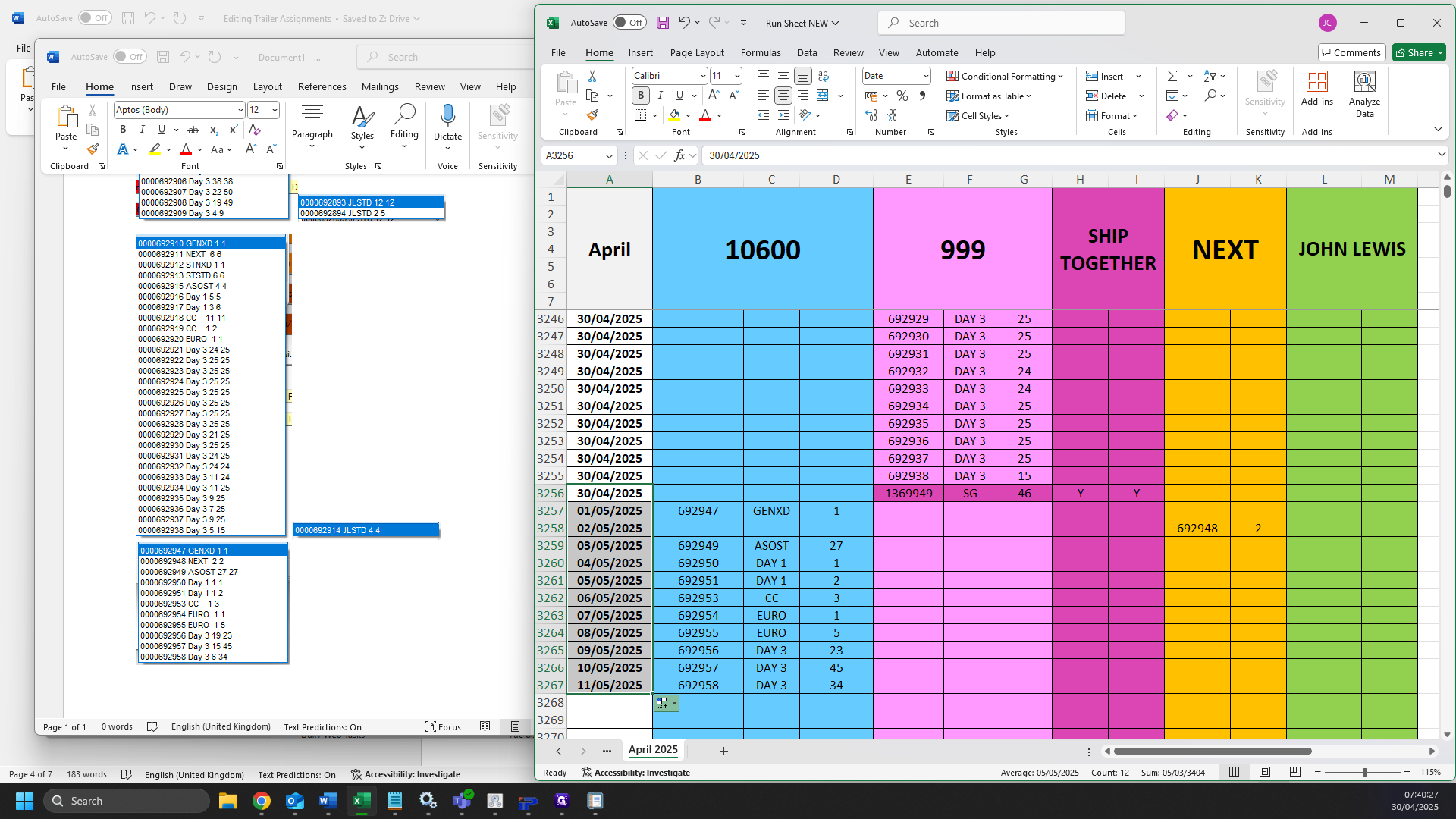Expand Format as Table menu

989,96
